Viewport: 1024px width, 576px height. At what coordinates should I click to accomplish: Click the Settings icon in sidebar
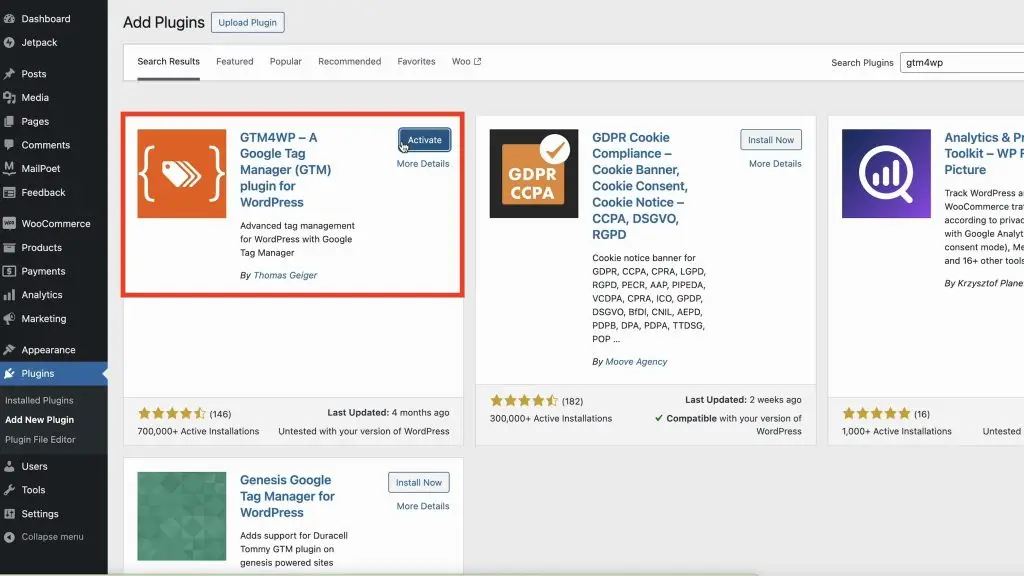9,514
